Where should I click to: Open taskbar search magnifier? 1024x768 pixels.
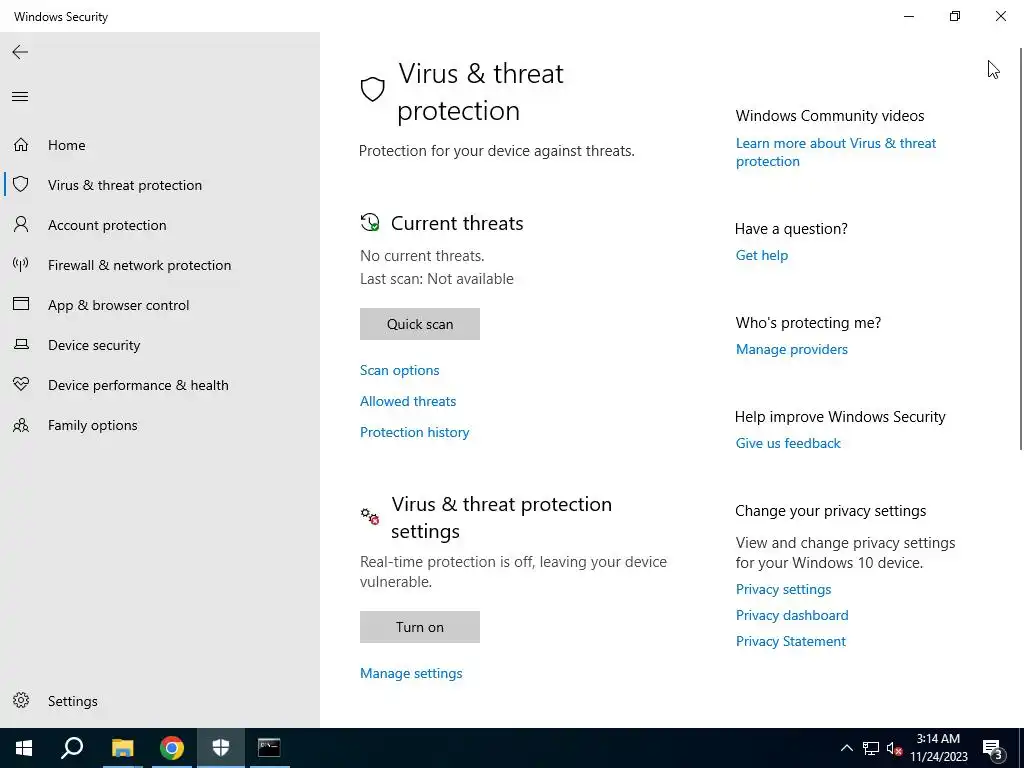coord(72,748)
